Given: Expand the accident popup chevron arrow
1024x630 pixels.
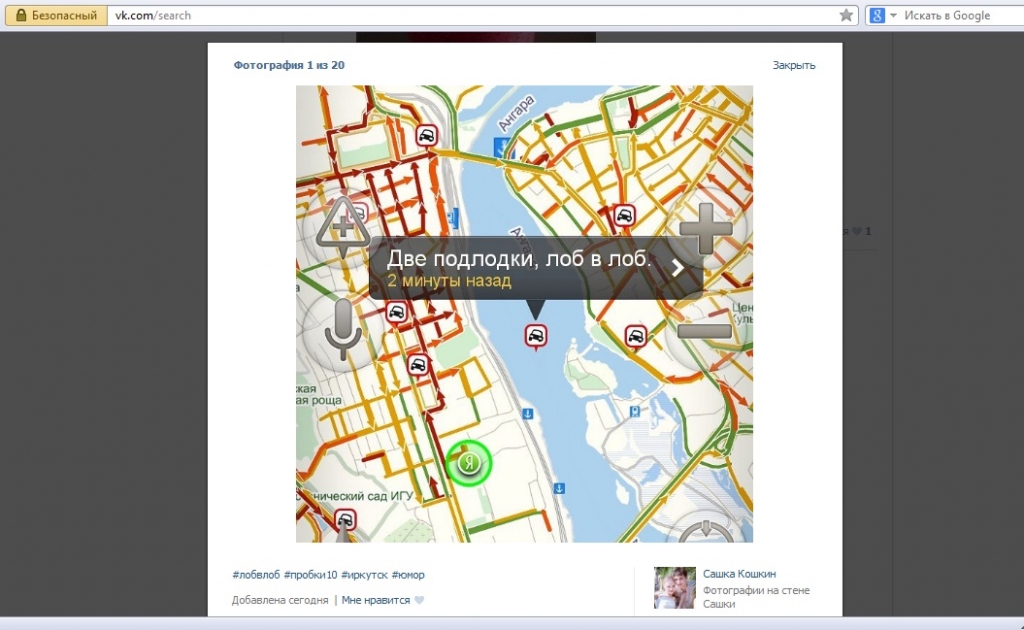Looking at the screenshot, I should [x=678, y=267].
